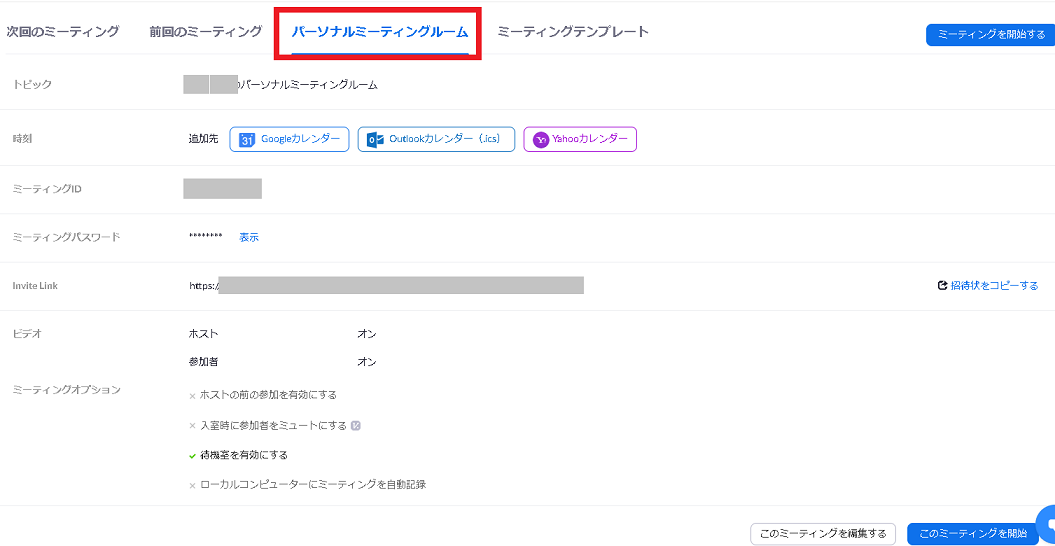Click the Google Calendar icon
Viewport: 1055px width, 546px height.
pyautogui.click(x=247, y=140)
